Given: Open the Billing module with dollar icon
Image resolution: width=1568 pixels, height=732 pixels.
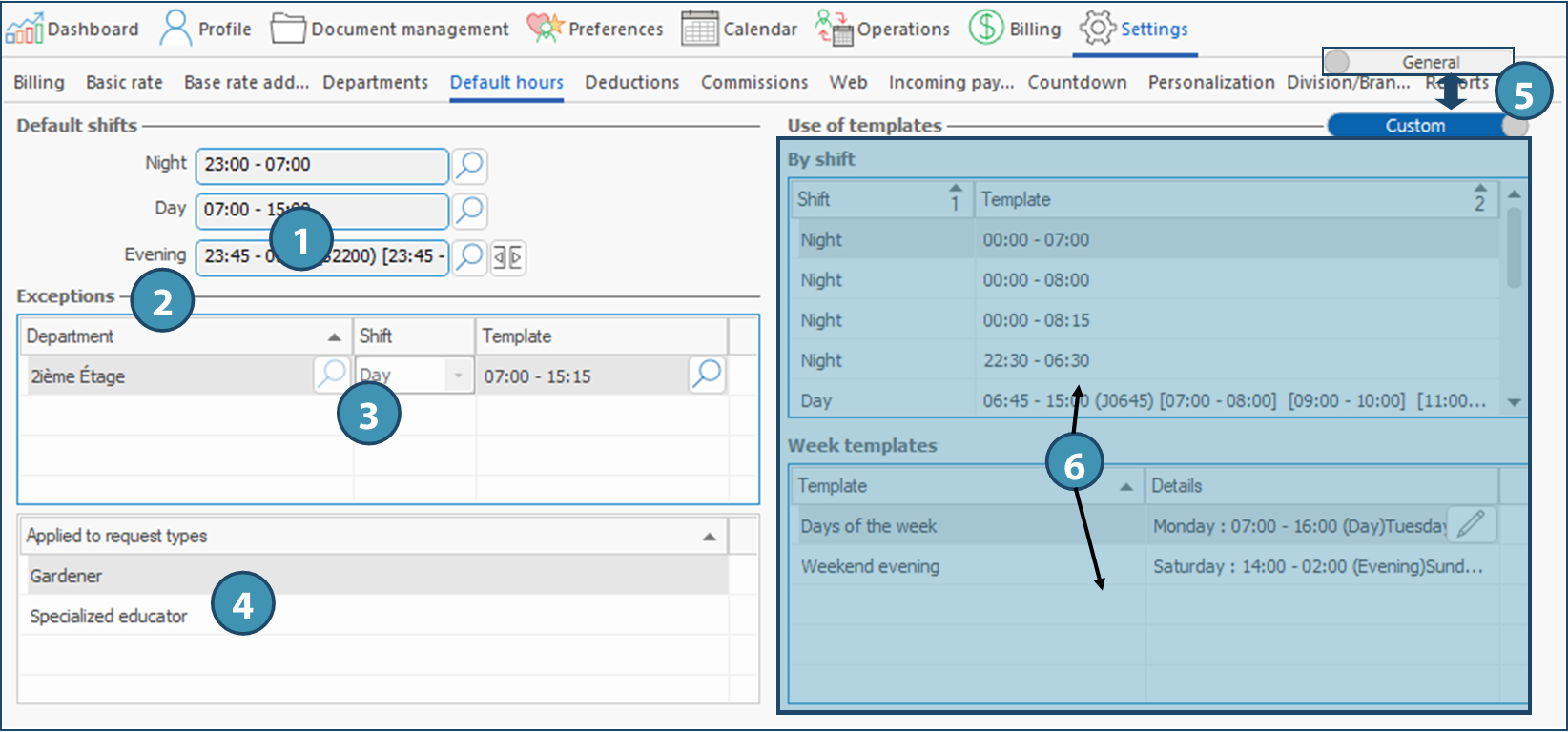Looking at the screenshot, I should 1015,29.
